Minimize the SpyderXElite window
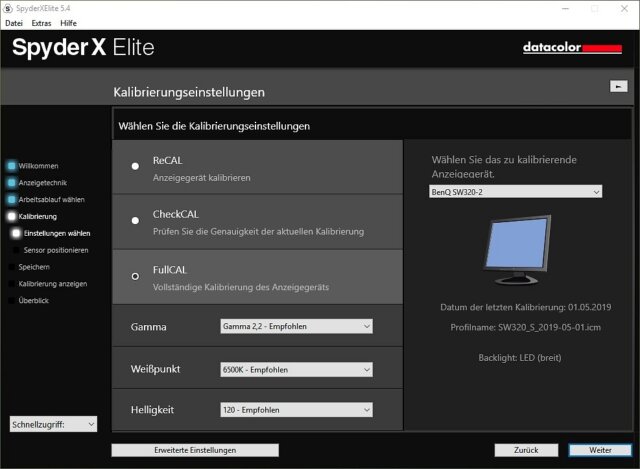640x469 pixels. (x=565, y=8)
